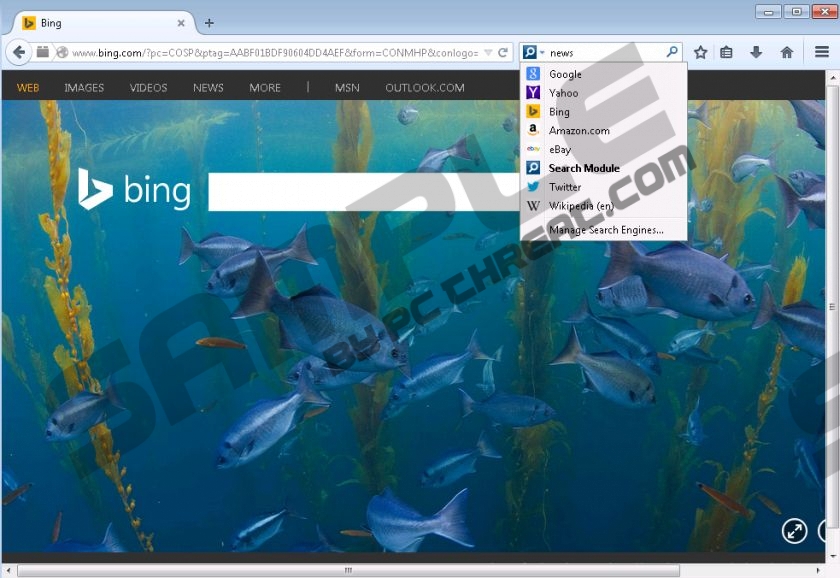Close the Bing tab

coord(181,23)
